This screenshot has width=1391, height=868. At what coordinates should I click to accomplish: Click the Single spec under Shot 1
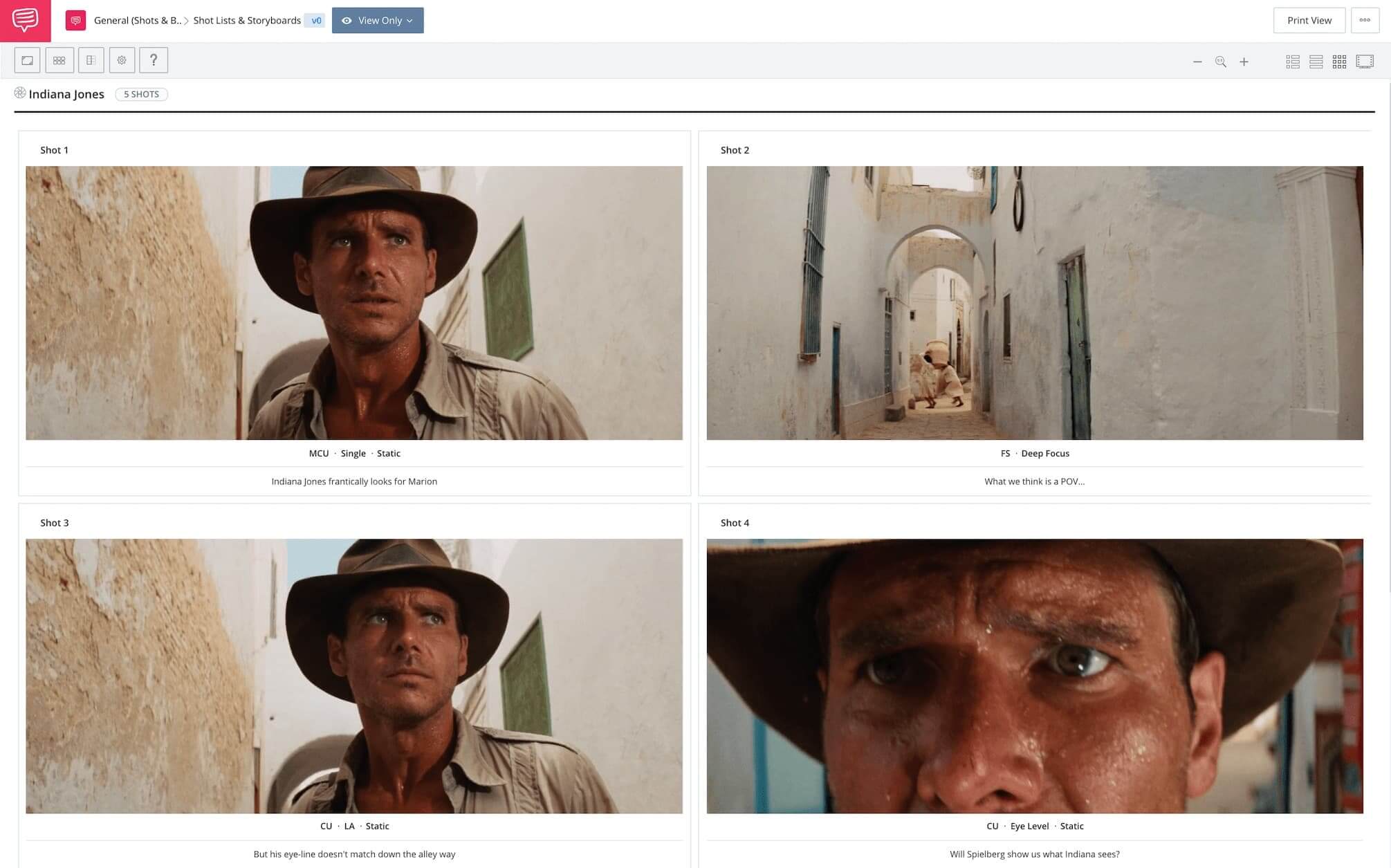point(353,453)
